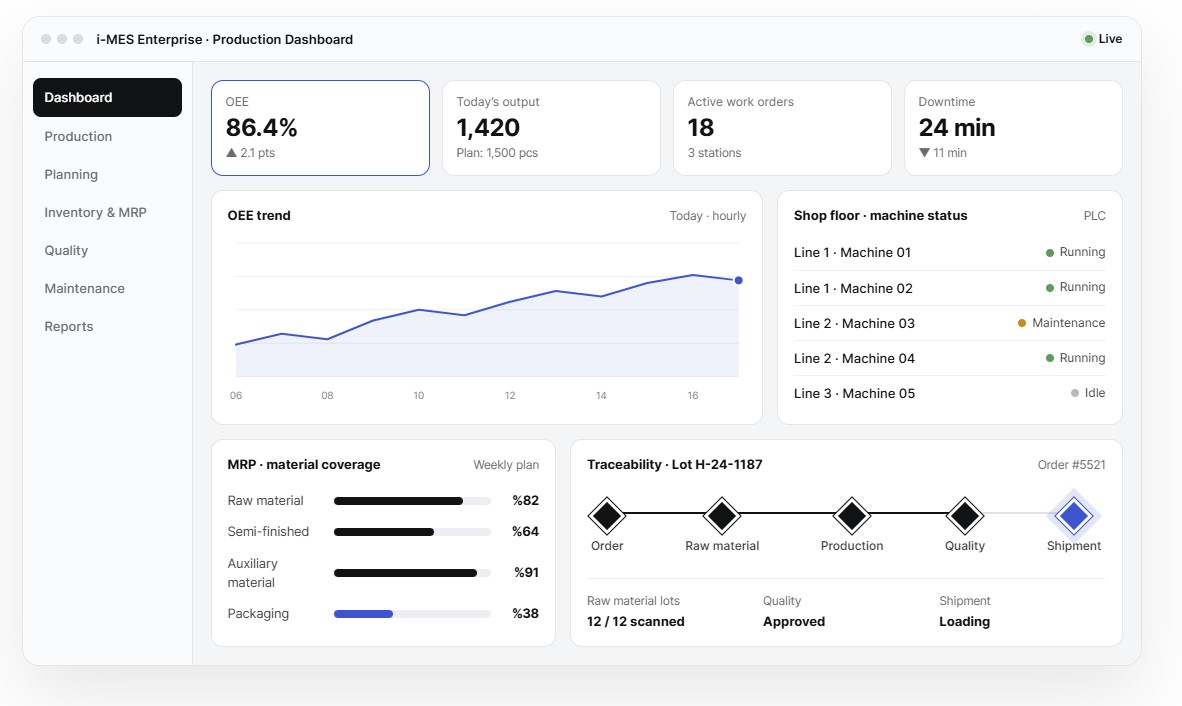
Task: Click the Weekly plan label
Action: [506, 465]
